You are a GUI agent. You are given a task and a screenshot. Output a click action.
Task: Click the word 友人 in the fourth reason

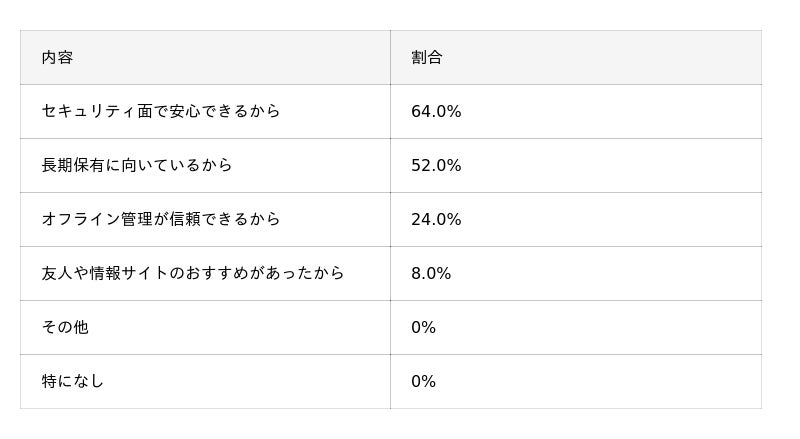click(x=57, y=274)
